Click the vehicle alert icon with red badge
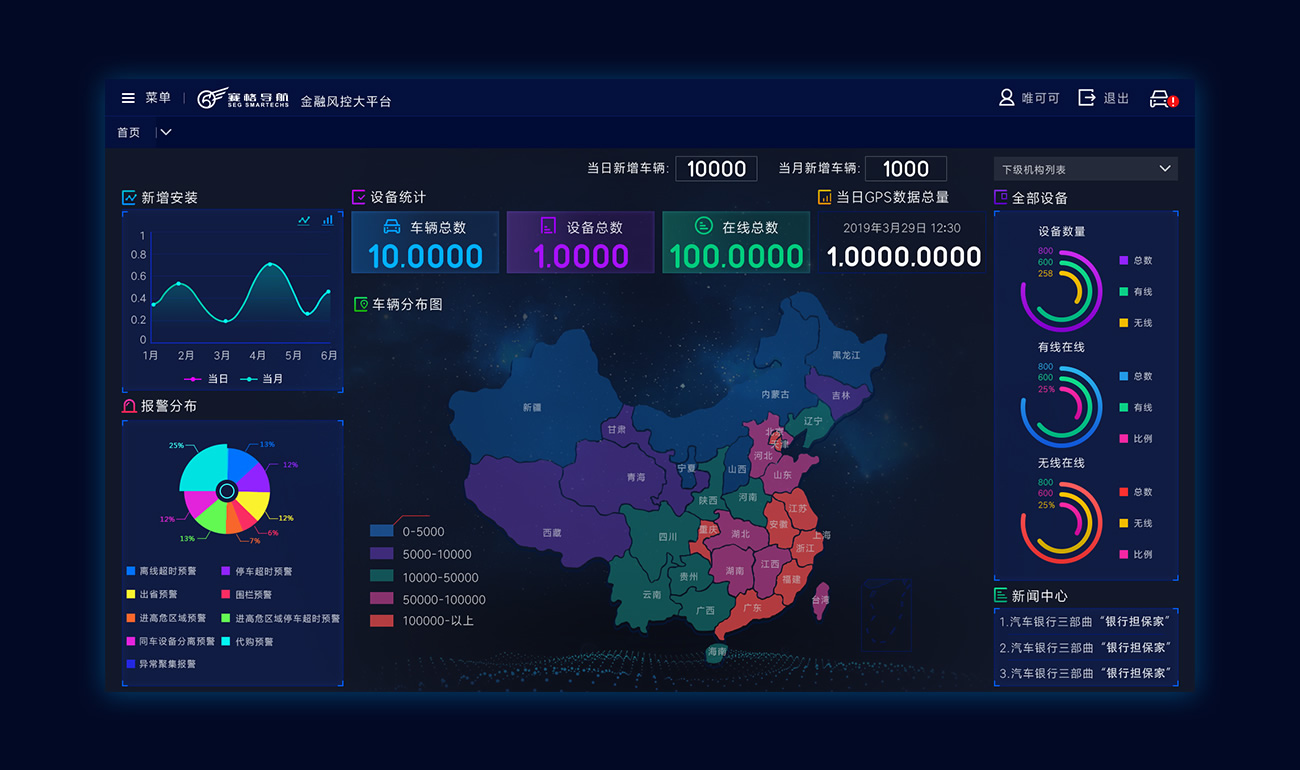 point(1161,98)
